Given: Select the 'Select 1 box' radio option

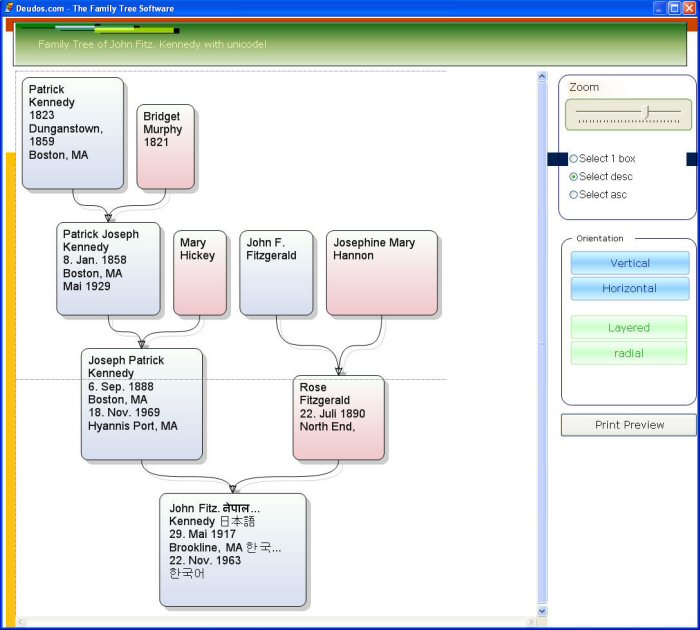Looking at the screenshot, I should 574,159.
